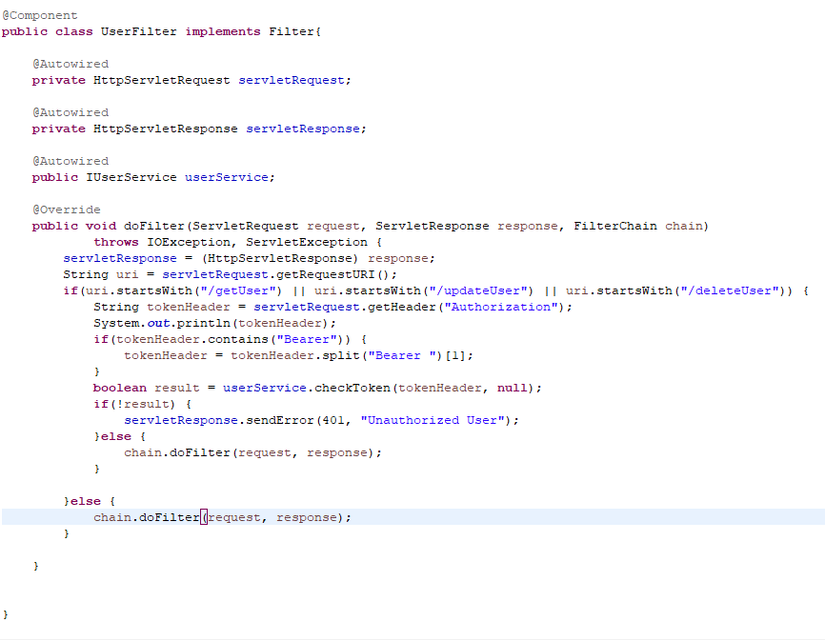
Task: Click userService field name in its declaration
Action: (226, 177)
